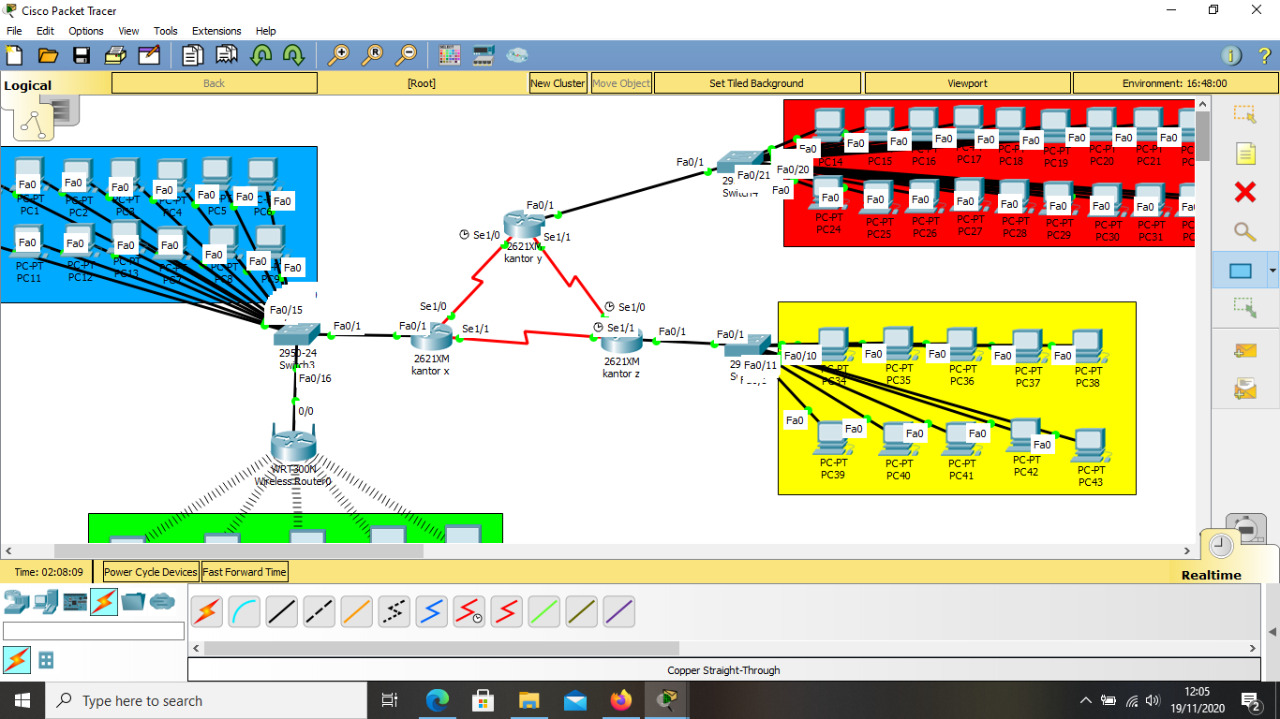Select Network Devices category

click(16, 601)
